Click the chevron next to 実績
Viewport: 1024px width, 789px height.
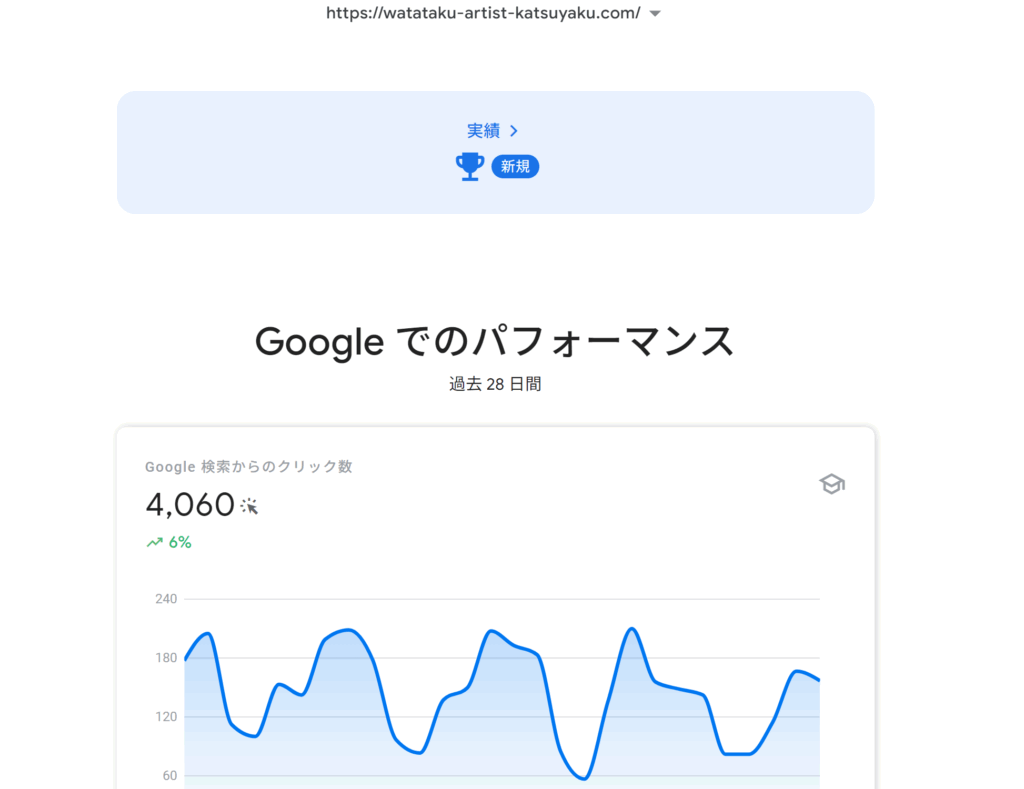tap(514, 131)
